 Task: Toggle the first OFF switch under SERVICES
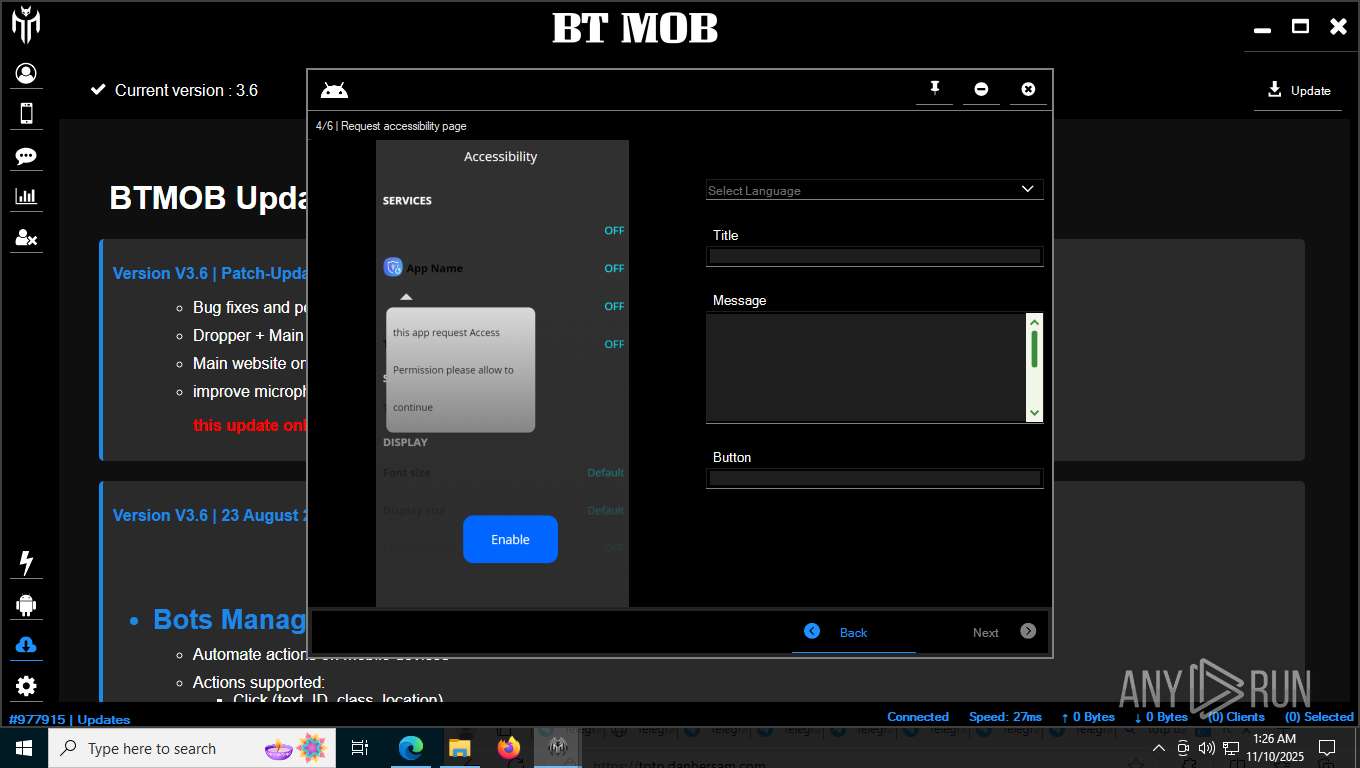[x=614, y=230]
